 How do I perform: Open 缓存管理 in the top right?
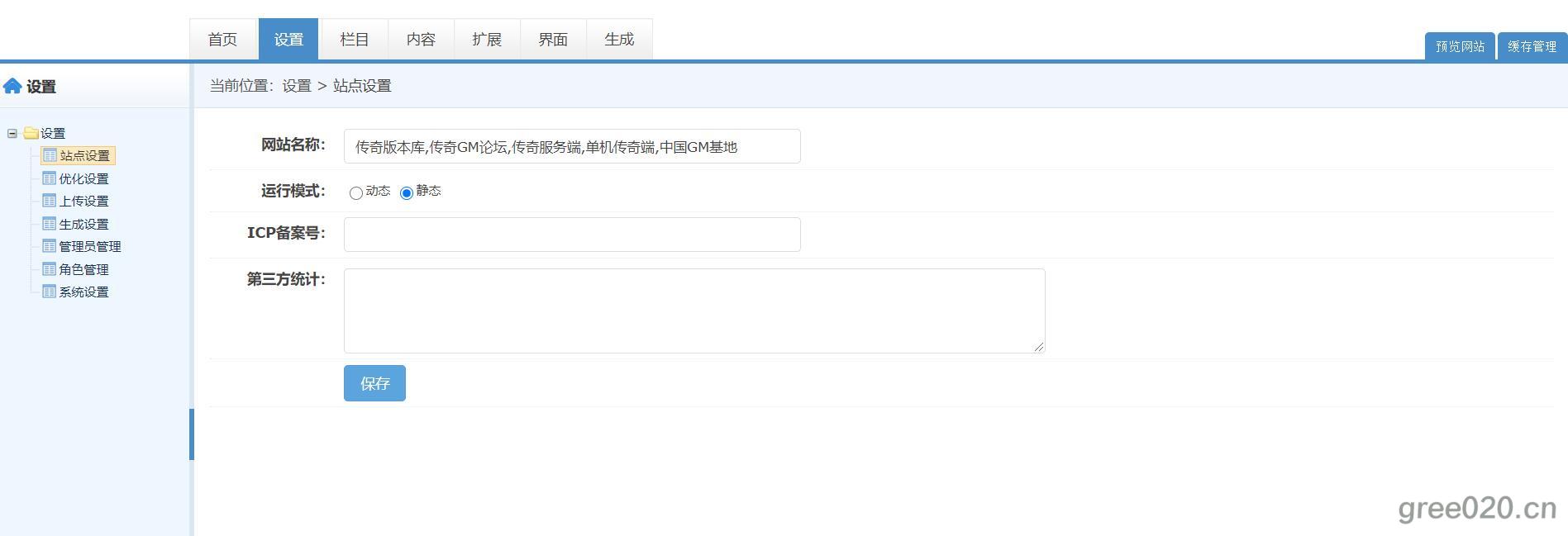point(1532,47)
